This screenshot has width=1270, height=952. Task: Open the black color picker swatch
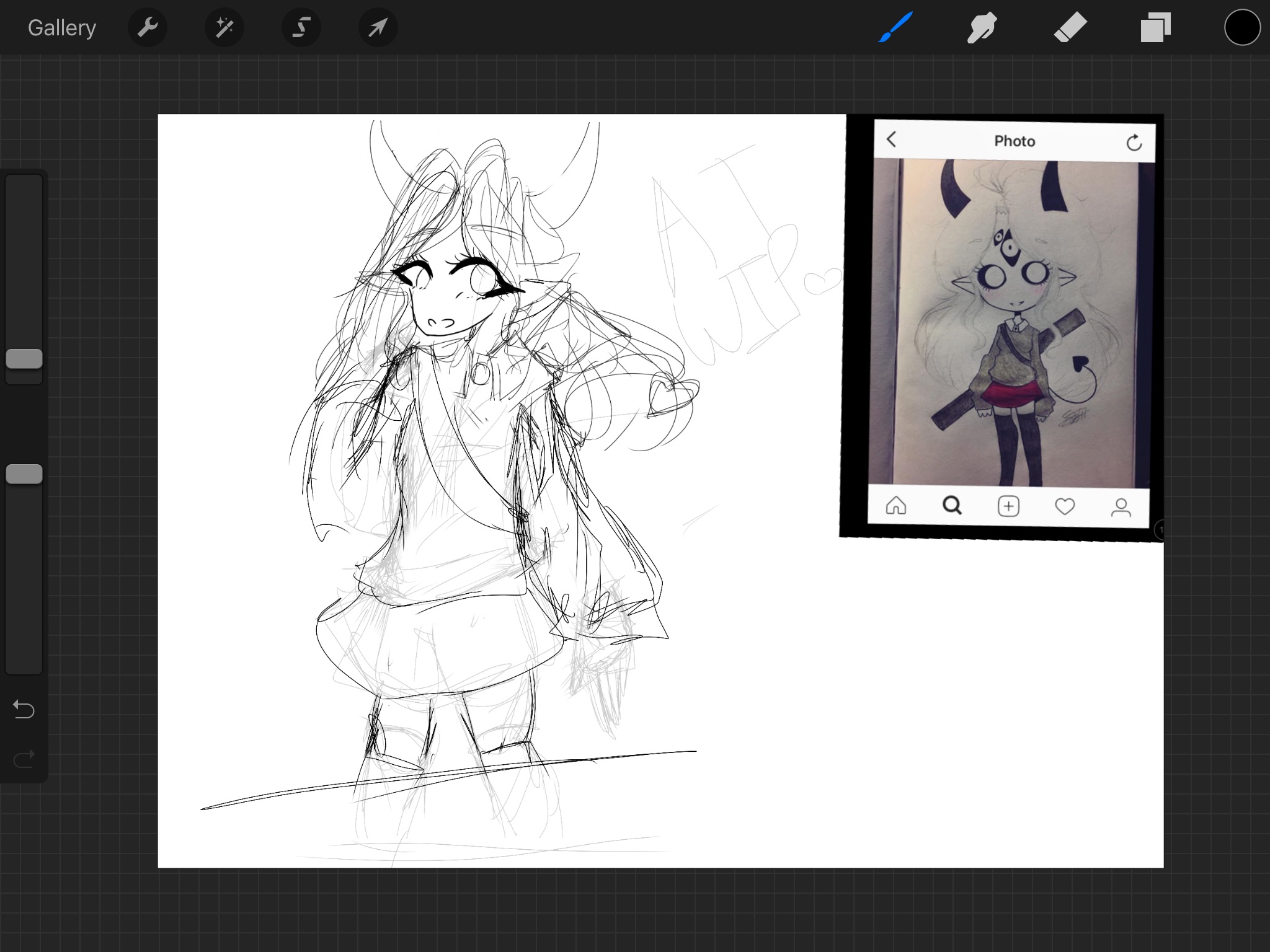pyautogui.click(x=1242, y=28)
